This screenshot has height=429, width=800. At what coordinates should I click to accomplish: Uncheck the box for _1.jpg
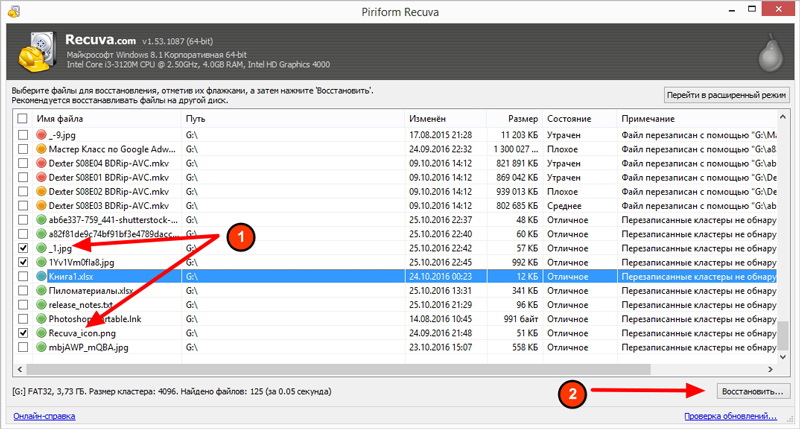point(23,248)
